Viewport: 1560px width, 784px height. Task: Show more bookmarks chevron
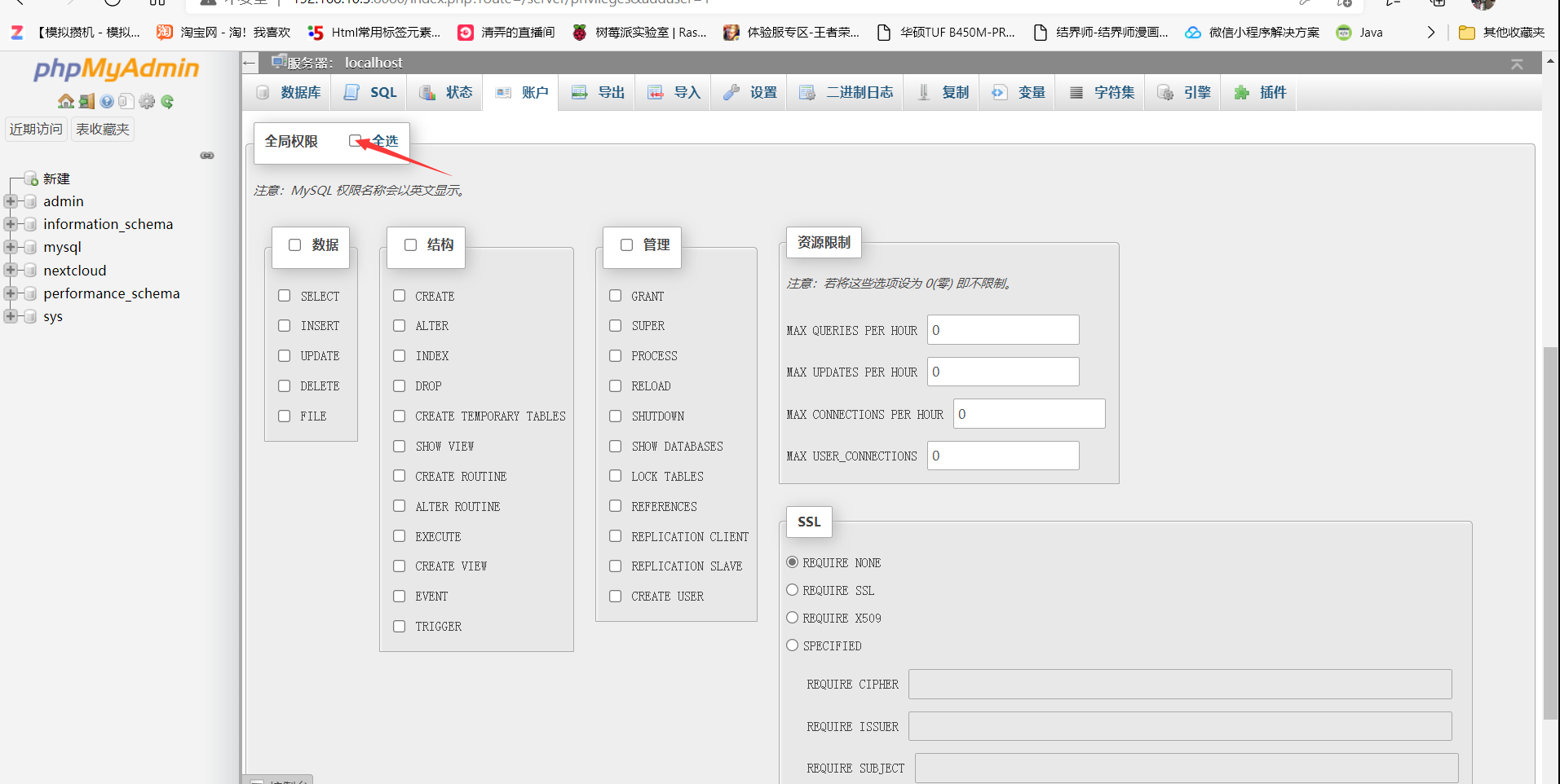point(1430,33)
